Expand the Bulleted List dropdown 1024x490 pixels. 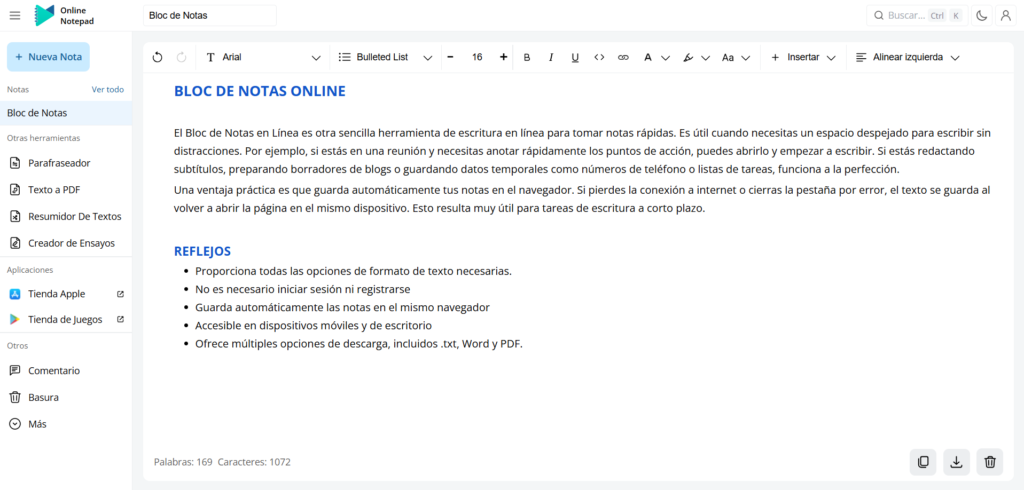(385, 58)
